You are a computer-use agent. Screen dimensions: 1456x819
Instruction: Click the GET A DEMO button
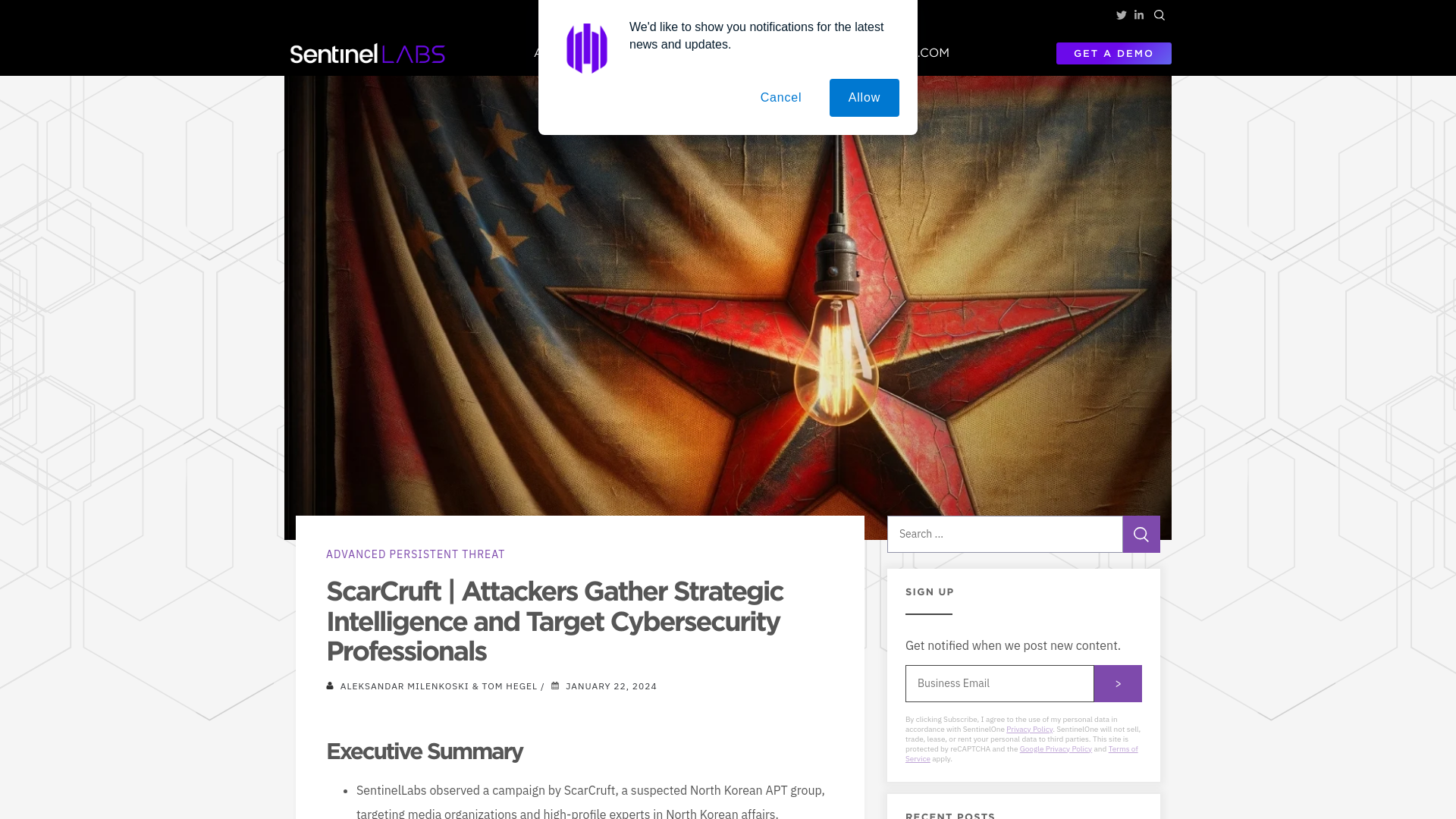pos(1114,53)
